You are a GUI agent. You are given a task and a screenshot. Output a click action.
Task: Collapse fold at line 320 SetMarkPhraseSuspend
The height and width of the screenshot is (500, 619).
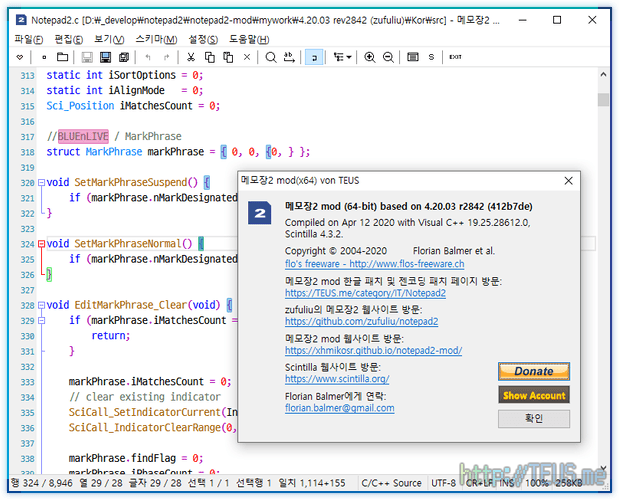tap(41, 183)
